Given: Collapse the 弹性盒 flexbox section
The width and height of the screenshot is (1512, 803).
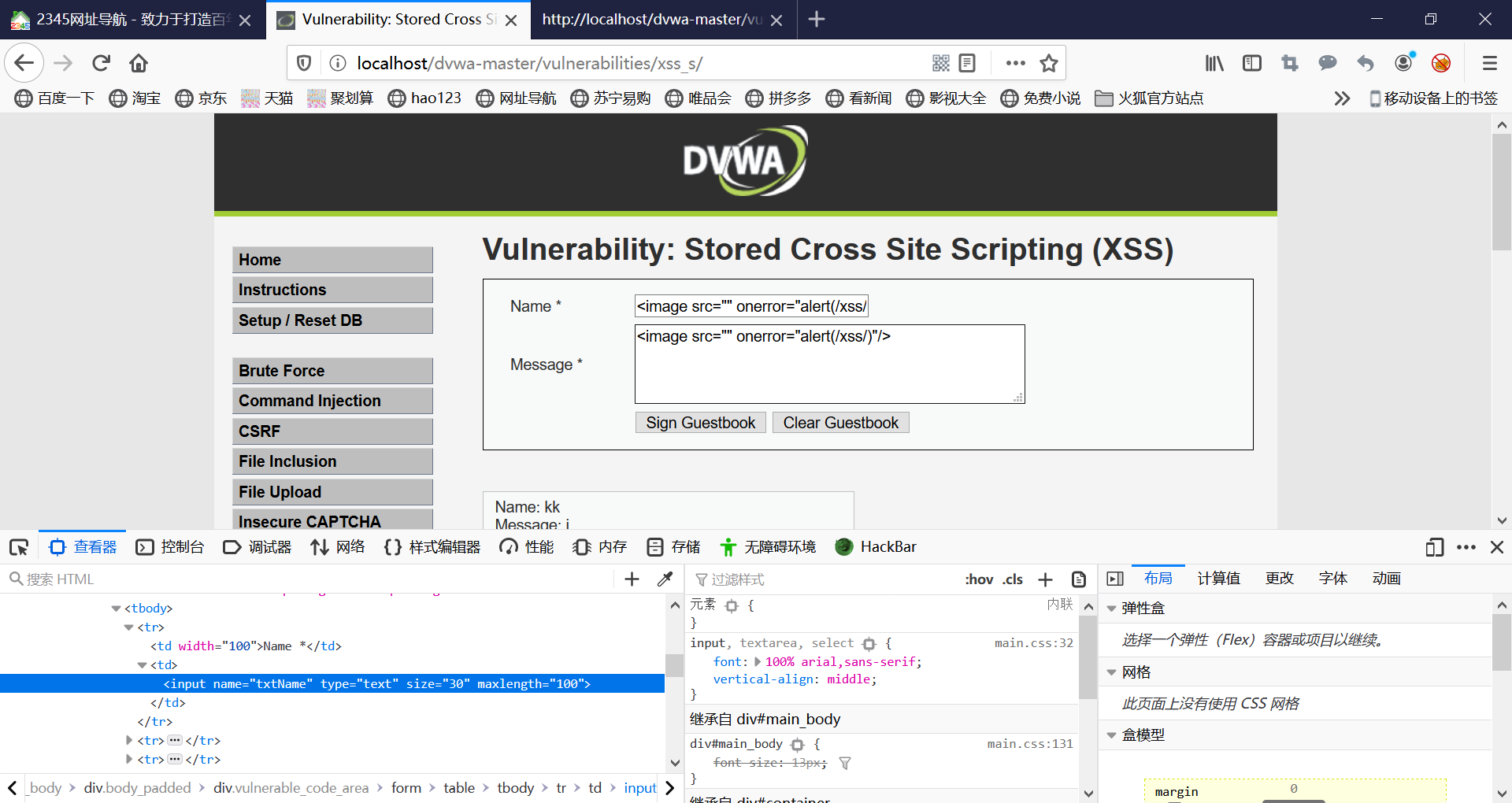Looking at the screenshot, I should 1111,609.
